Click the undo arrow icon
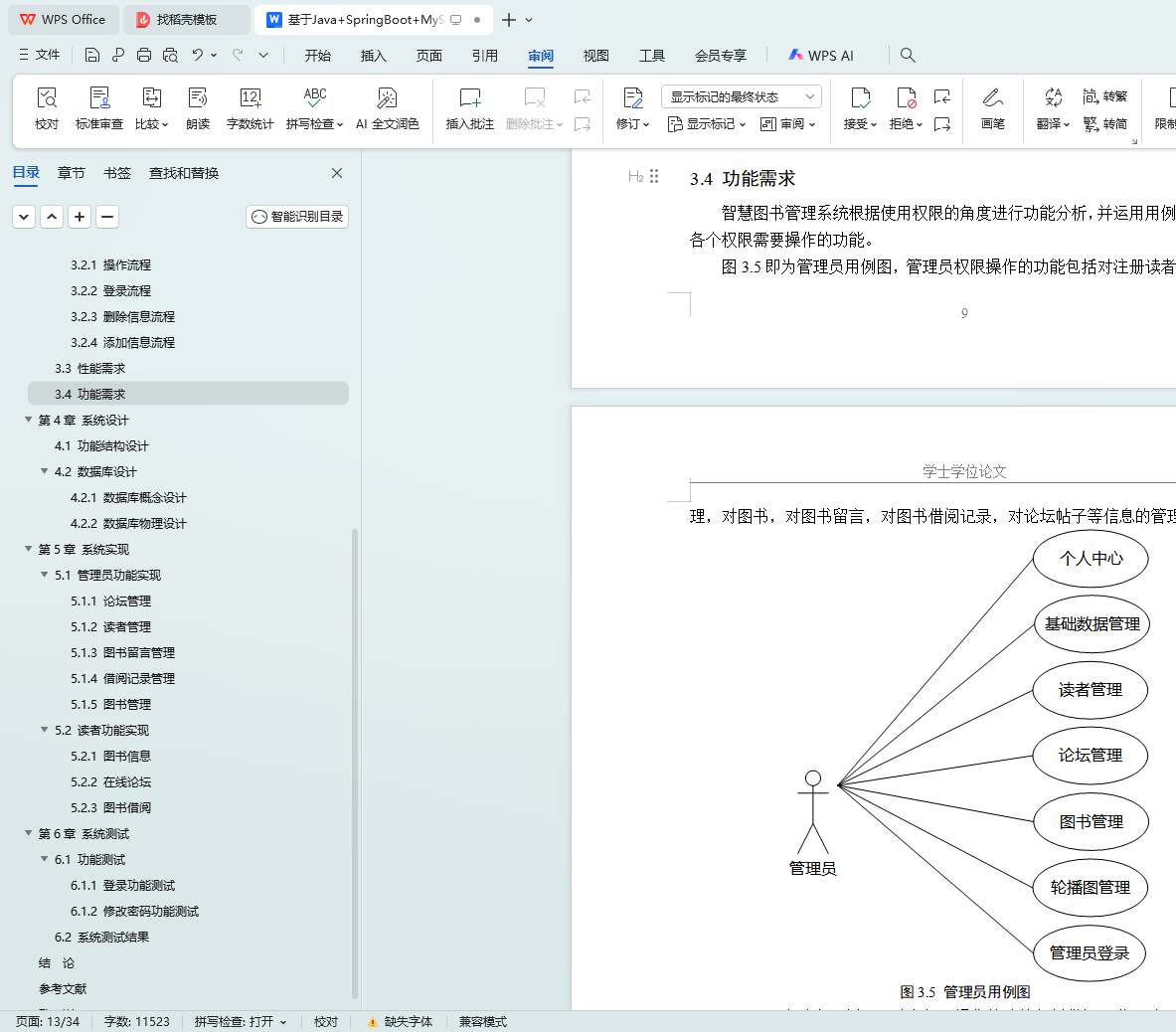This screenshot has width=1176, height=1032. tap(197, 55)
